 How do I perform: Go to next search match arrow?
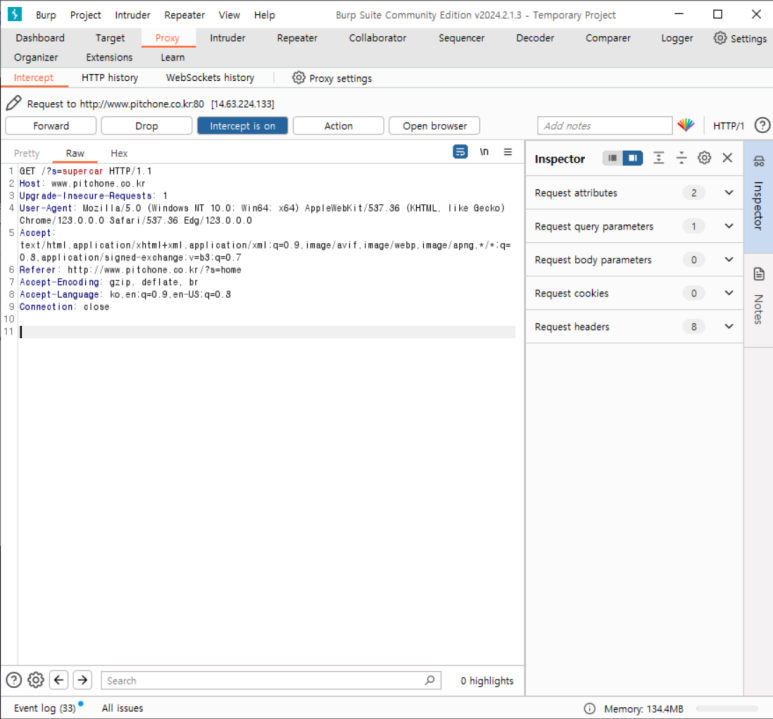click(x=82, y=680)
